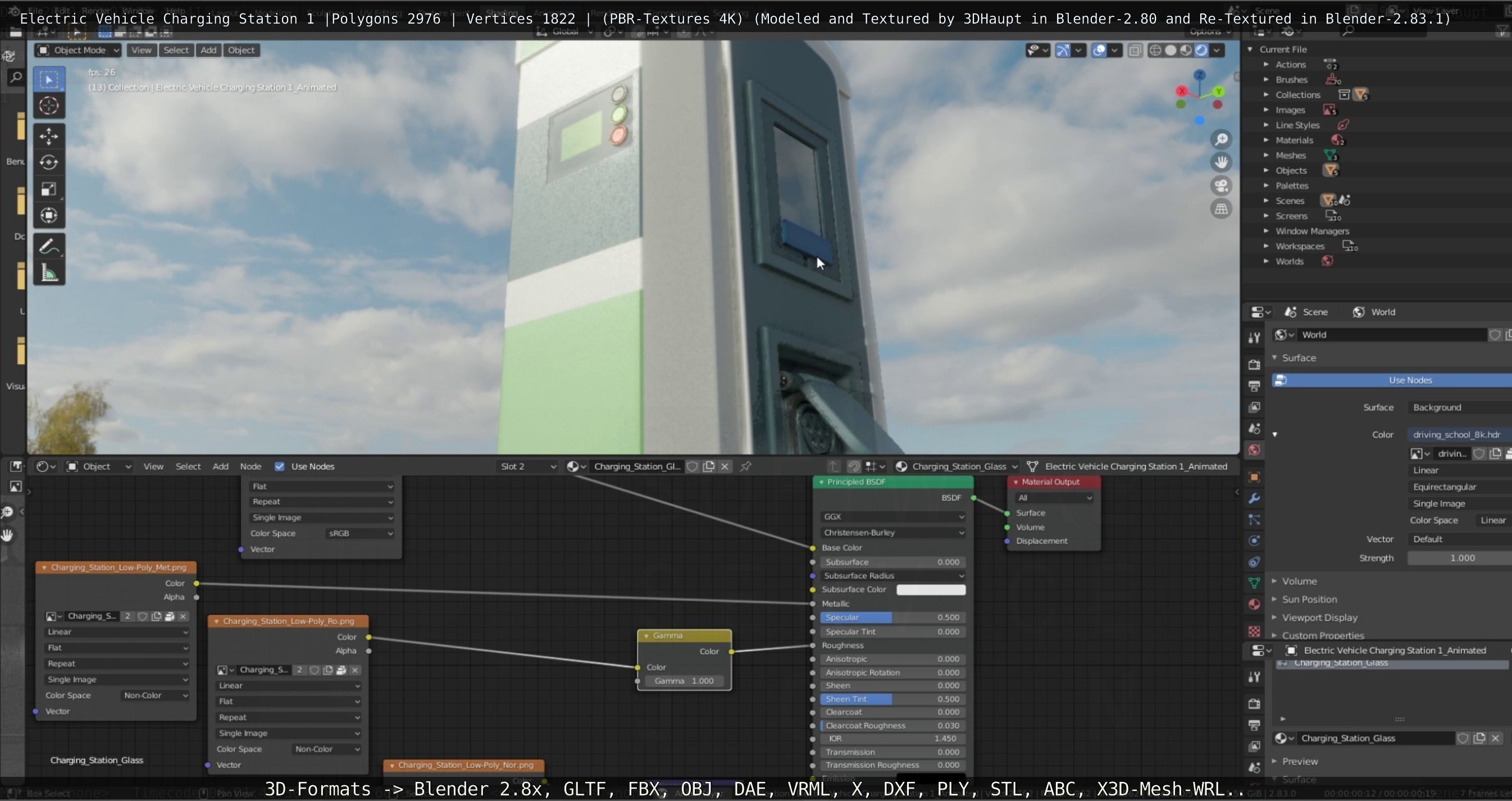
Task: Select the Transform tool
Action: 49,215
